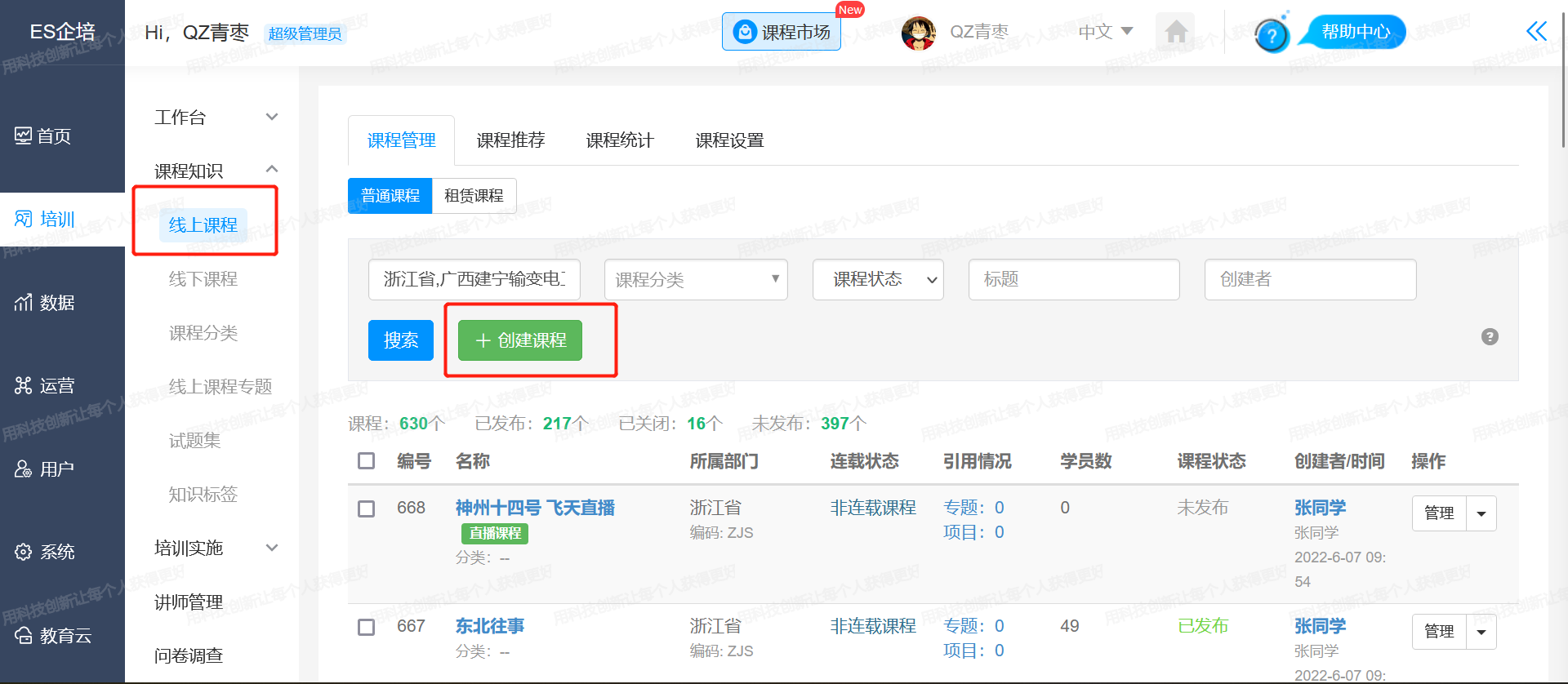The width and height of the screenshot is (1568, 684).
Task: Click the blue question mark help icon
Action: click(x=1272, y=34)
